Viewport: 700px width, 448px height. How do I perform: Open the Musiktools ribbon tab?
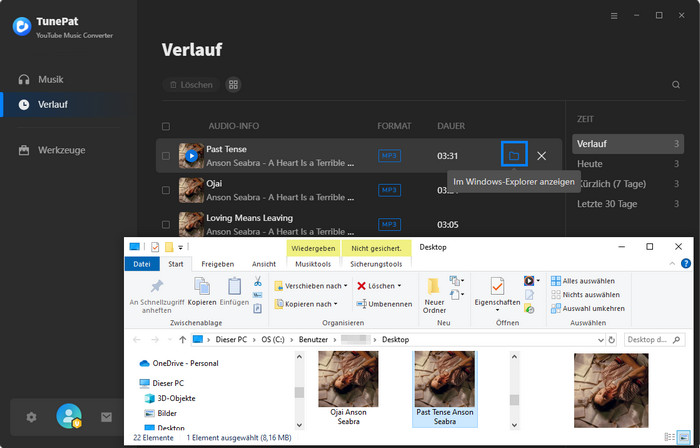(313, 264)
